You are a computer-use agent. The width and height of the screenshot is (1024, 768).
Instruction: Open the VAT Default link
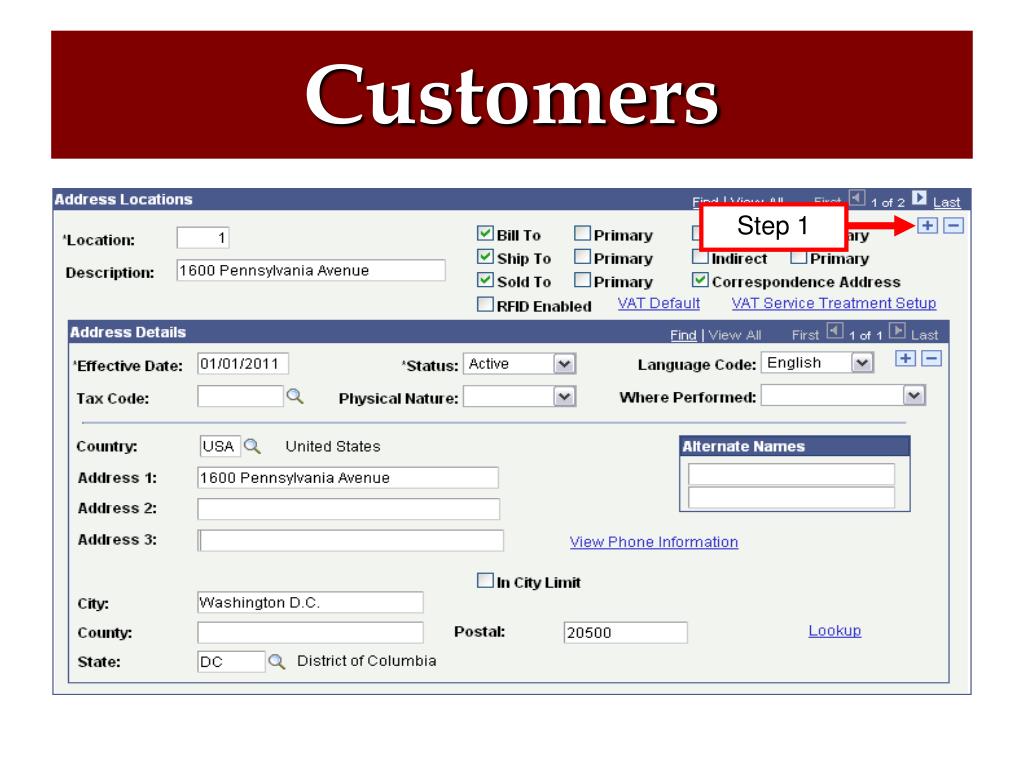click(658, 303)
